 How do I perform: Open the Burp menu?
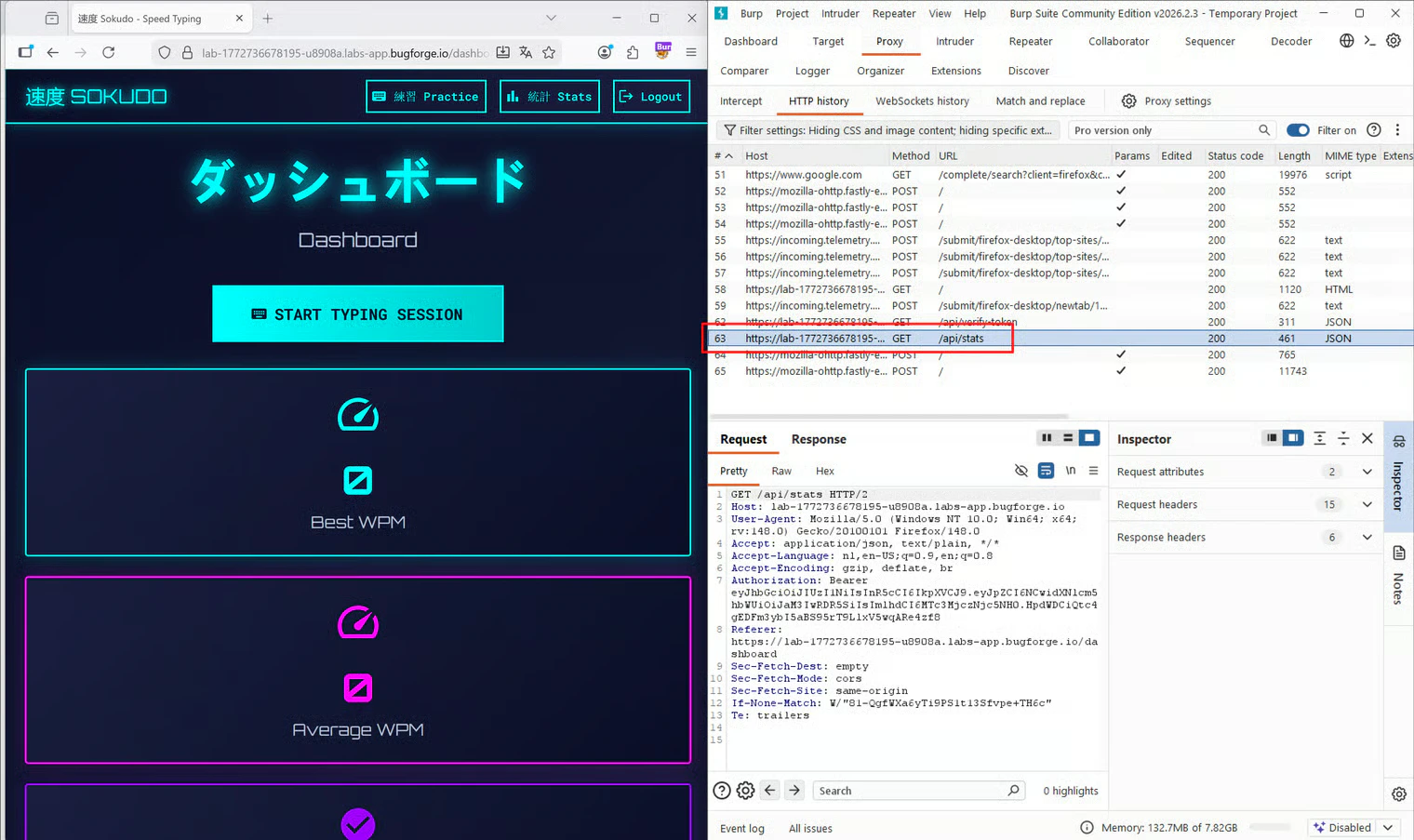752,13
